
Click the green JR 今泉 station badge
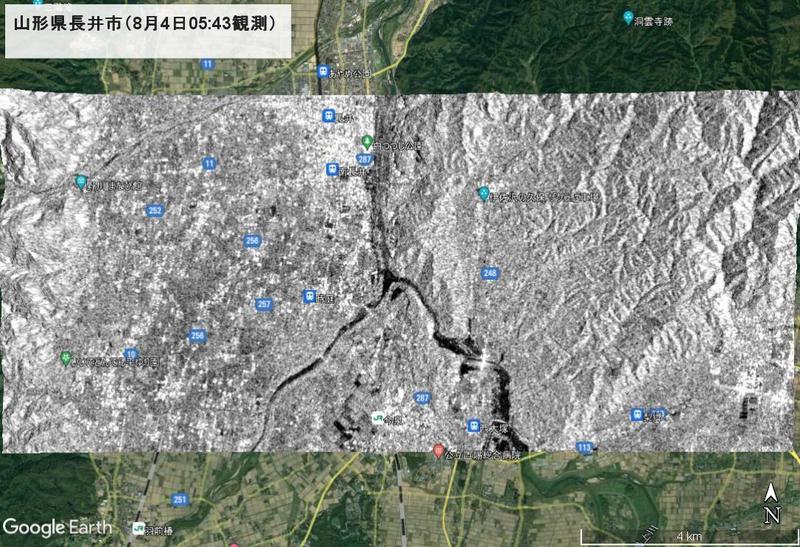click(x=378, y=418)
